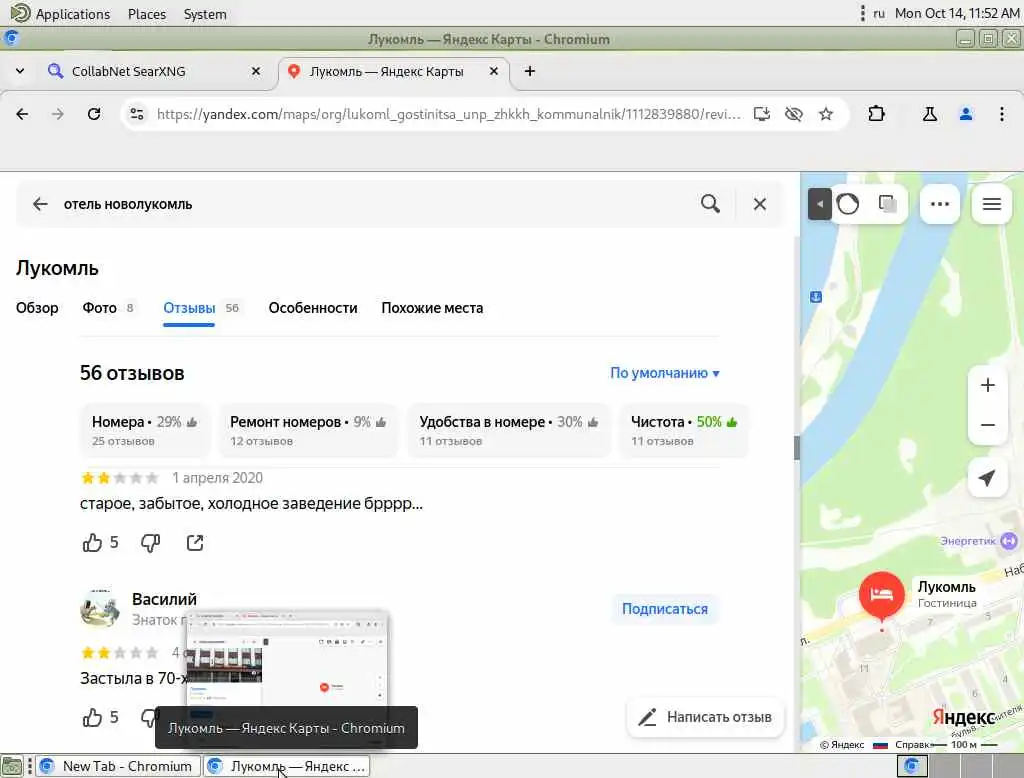
Task: Select the Отзывы tab
Action: [200, 308]
